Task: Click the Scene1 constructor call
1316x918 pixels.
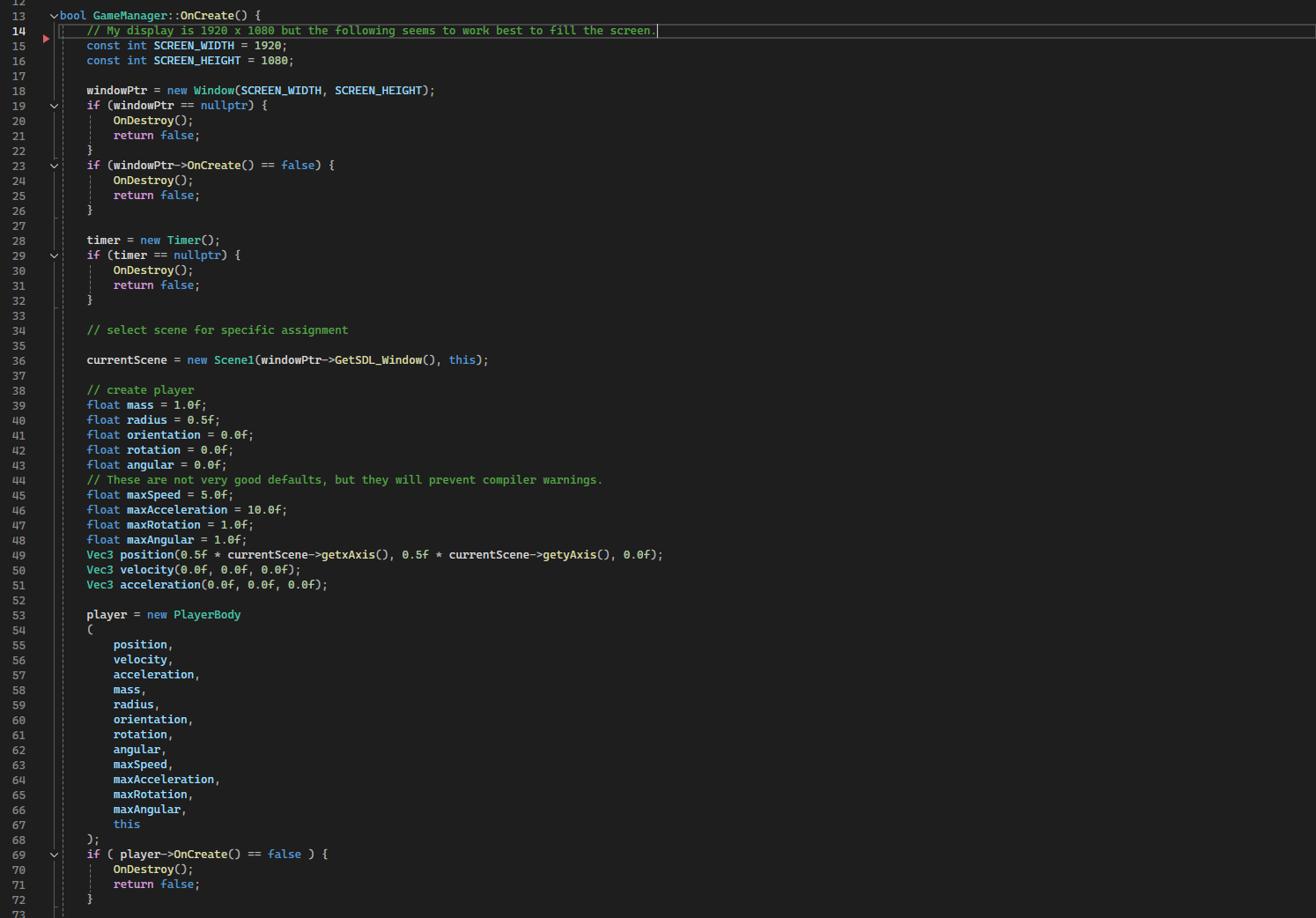Action: point(233,360)
